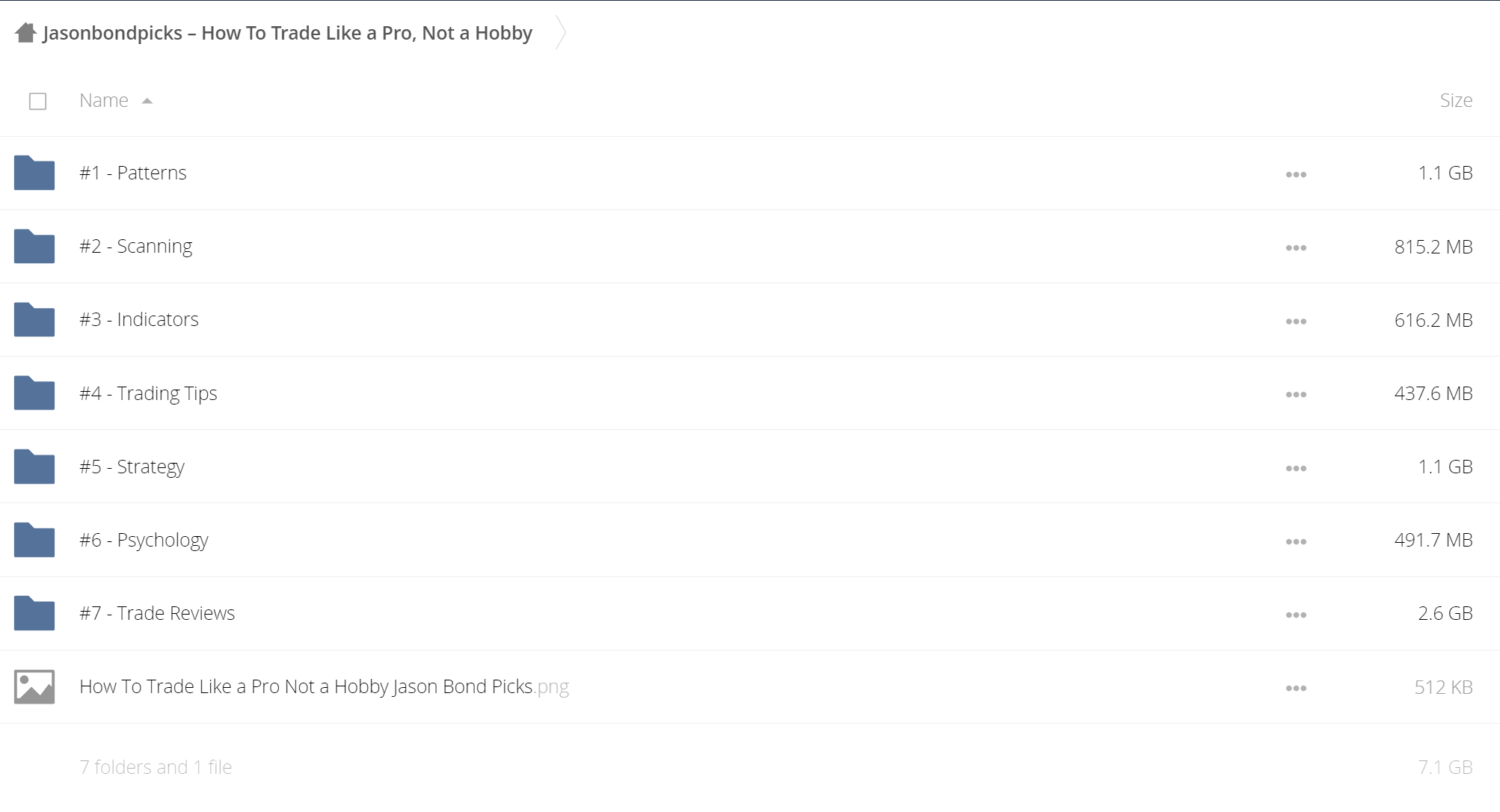Go to the home folder icon

point(25,33)
